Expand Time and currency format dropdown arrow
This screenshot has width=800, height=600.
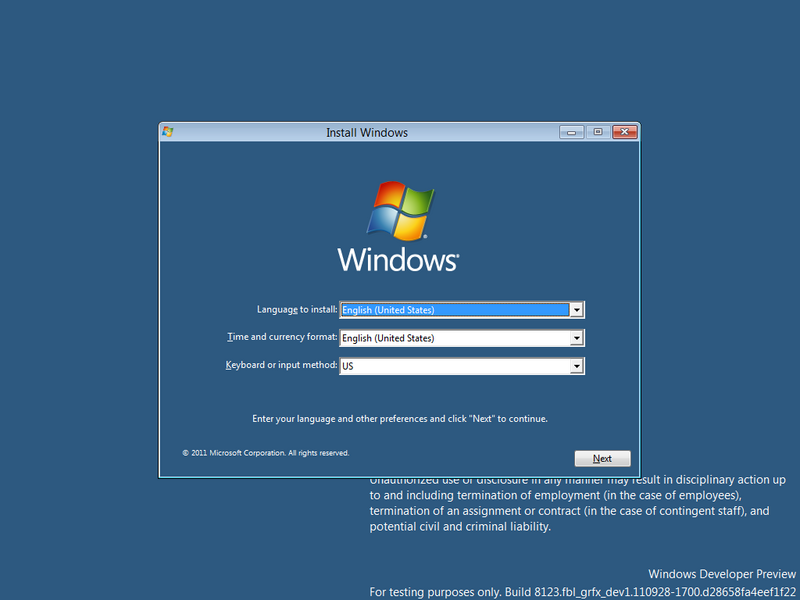coord(576,338)
